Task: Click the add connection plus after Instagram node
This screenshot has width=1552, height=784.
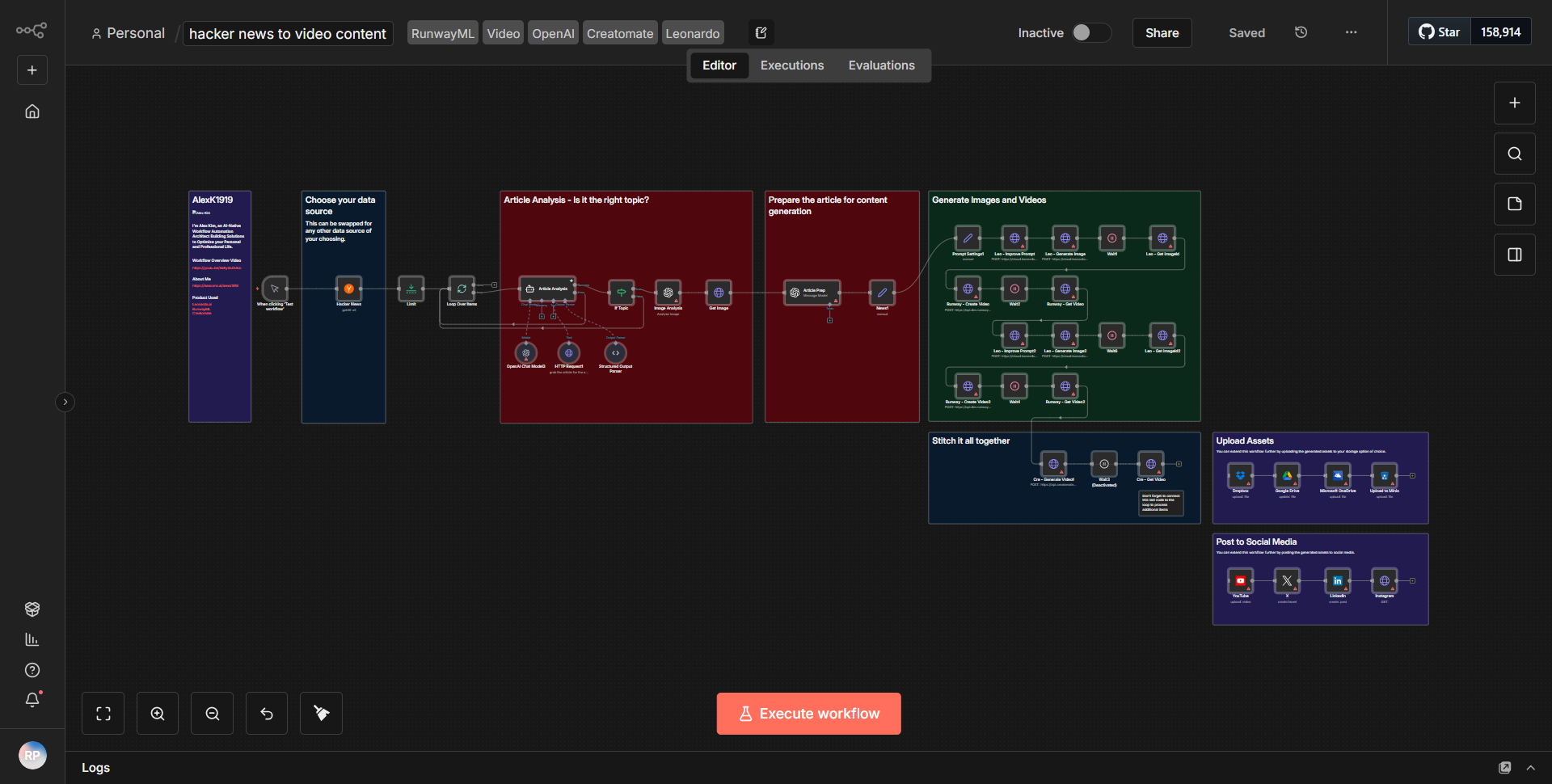Action: pos(1412,580)
